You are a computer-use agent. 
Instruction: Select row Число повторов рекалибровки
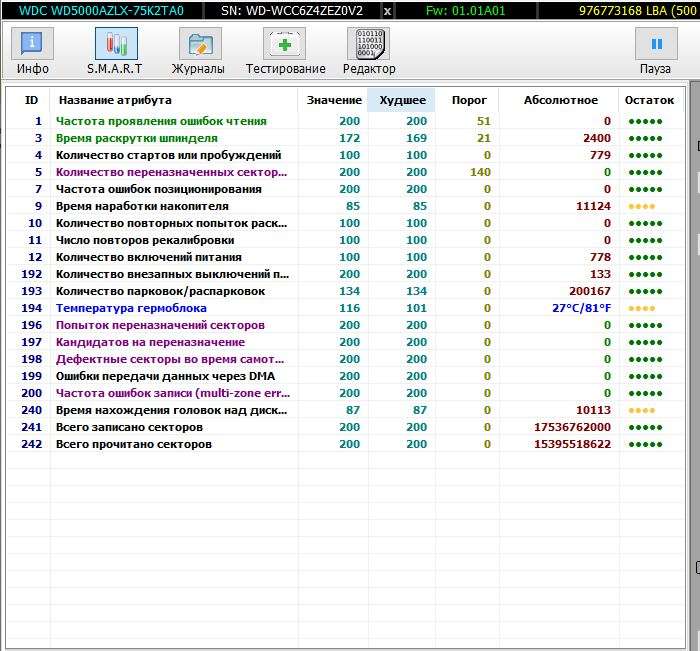(345, 240)
